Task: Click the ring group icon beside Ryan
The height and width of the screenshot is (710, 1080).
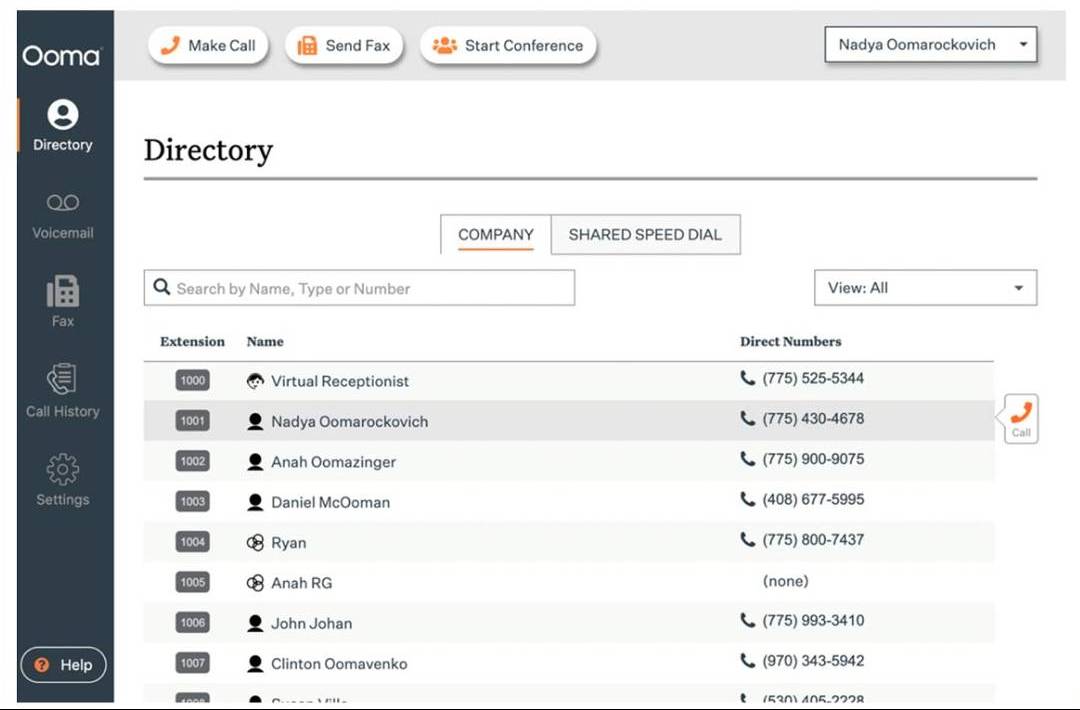Action: click(256, 543)
